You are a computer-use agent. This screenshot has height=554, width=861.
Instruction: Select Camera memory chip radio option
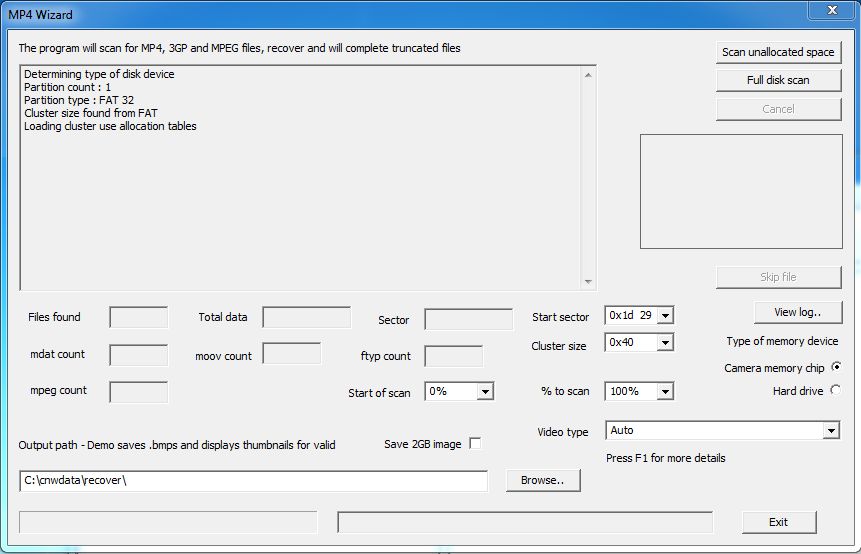pyautogui.click(x=836, y=367)
